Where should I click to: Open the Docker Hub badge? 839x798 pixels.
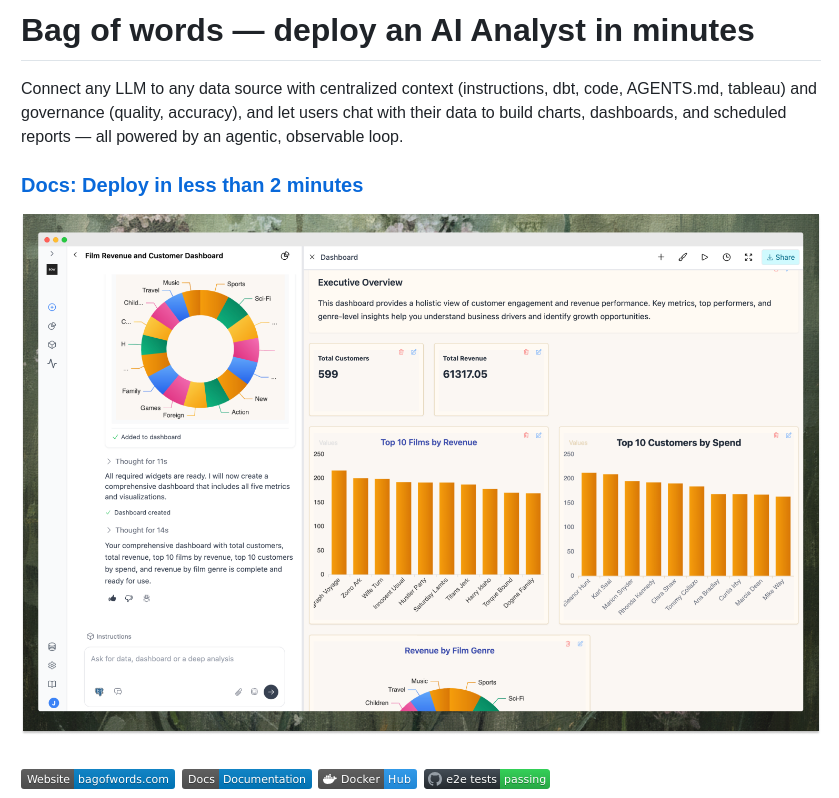(367, 779)
